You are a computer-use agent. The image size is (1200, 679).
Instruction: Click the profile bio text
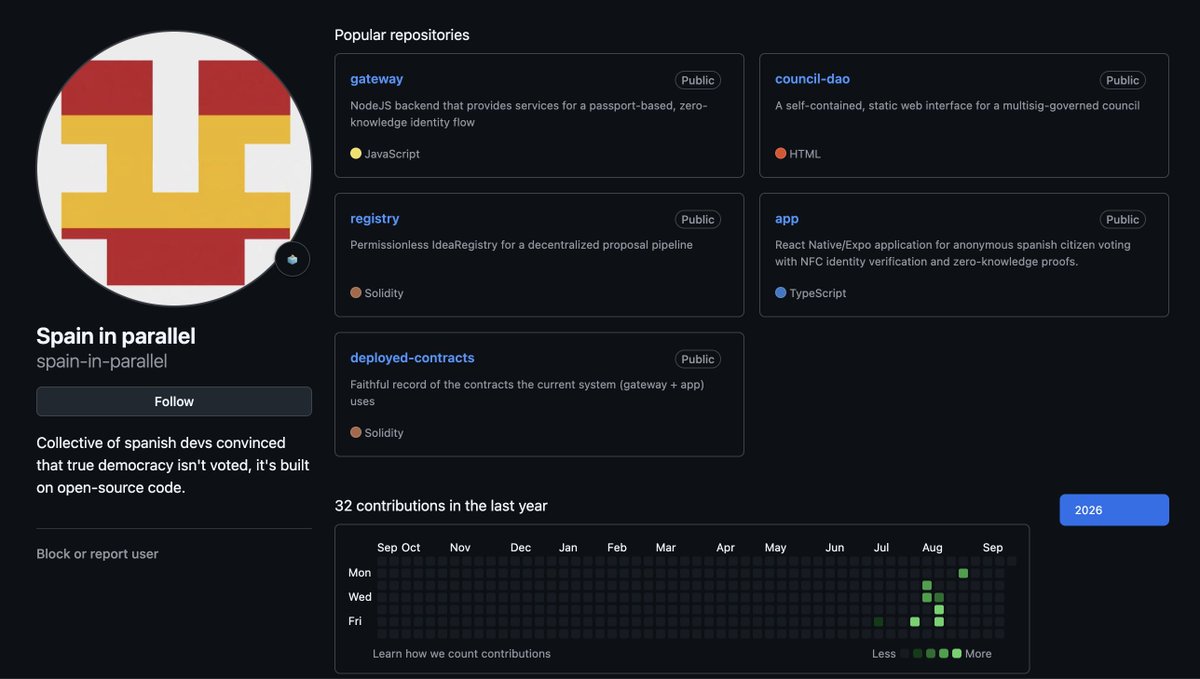(173, 465)
